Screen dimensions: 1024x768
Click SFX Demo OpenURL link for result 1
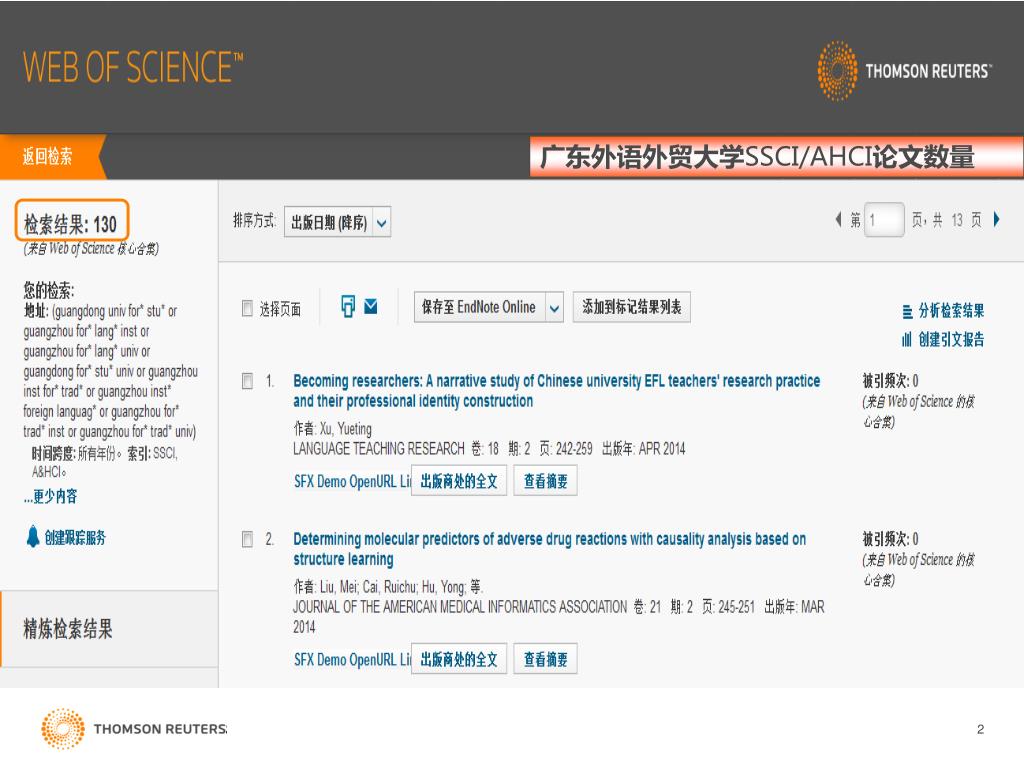click(x=353, y=482)
